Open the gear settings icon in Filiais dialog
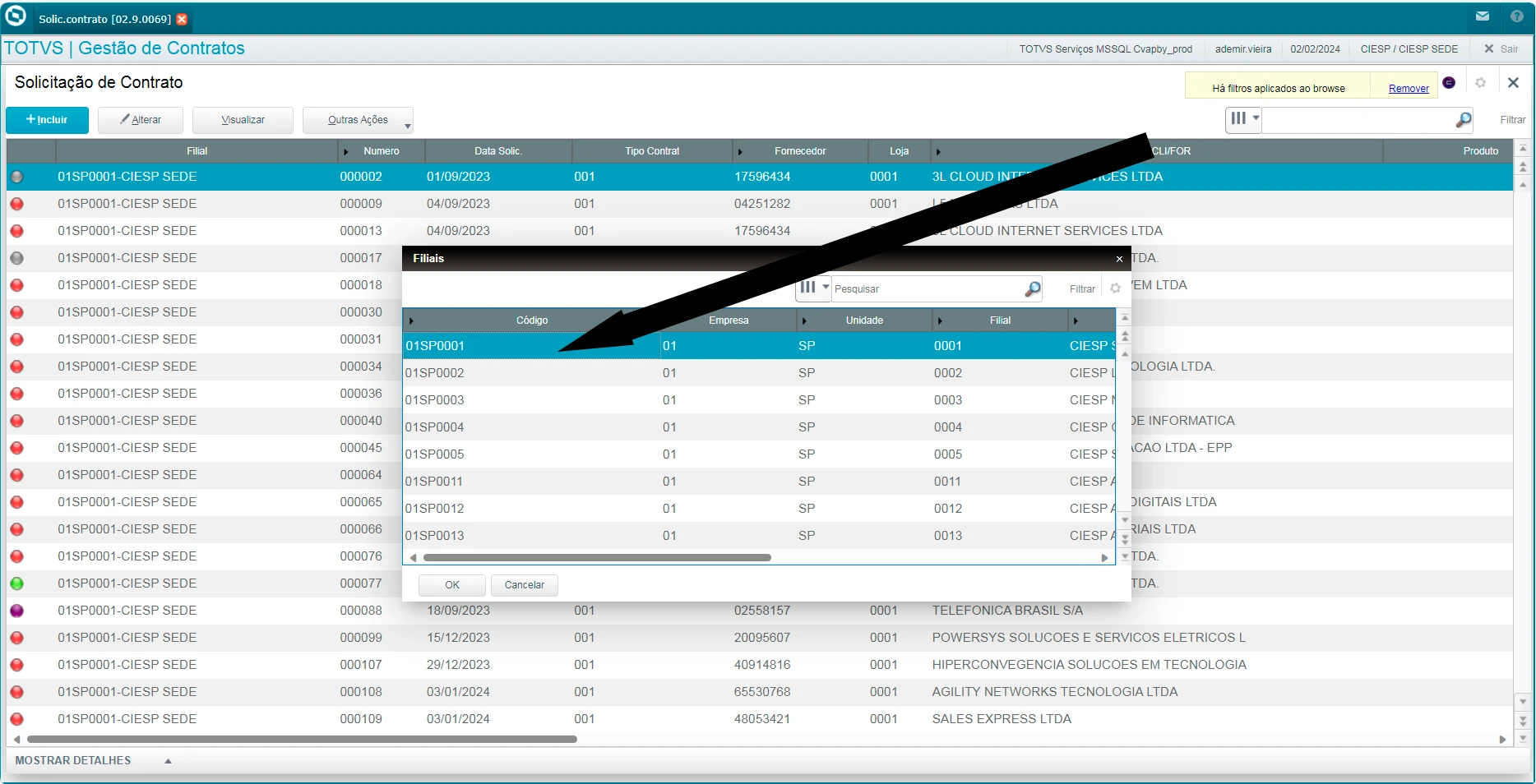1536x784 pixels. (x=1115, y=288)
